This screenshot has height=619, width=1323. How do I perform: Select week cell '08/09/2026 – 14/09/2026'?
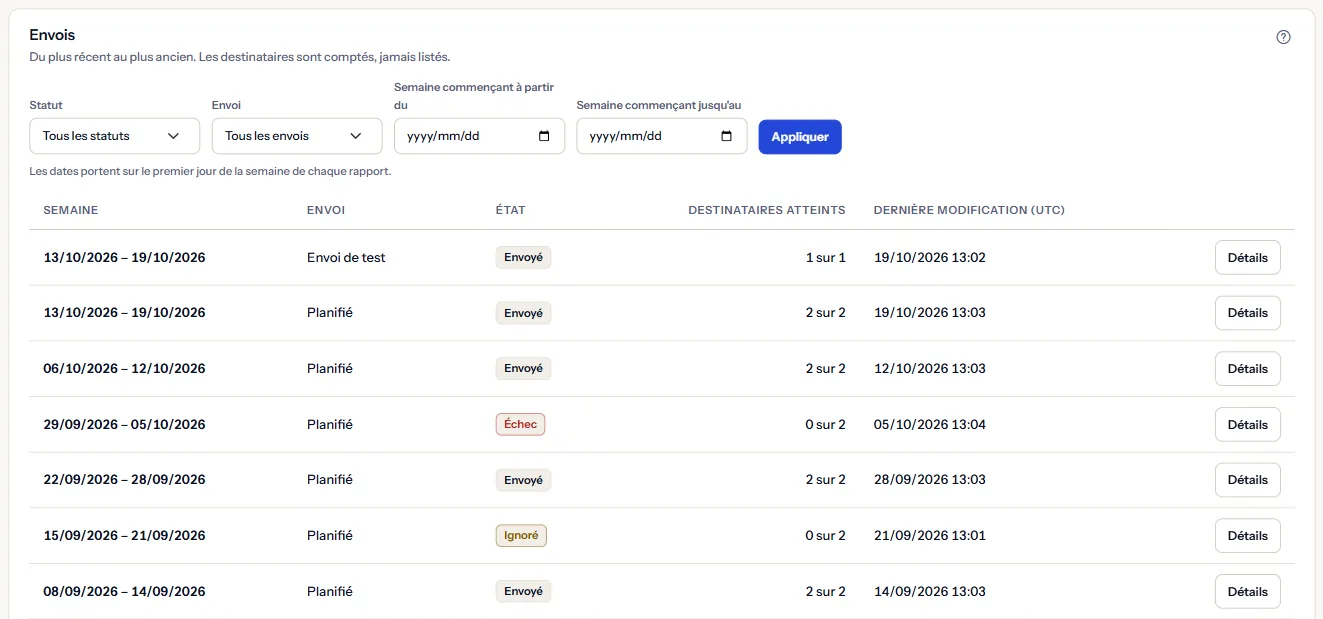coord(125,591)
